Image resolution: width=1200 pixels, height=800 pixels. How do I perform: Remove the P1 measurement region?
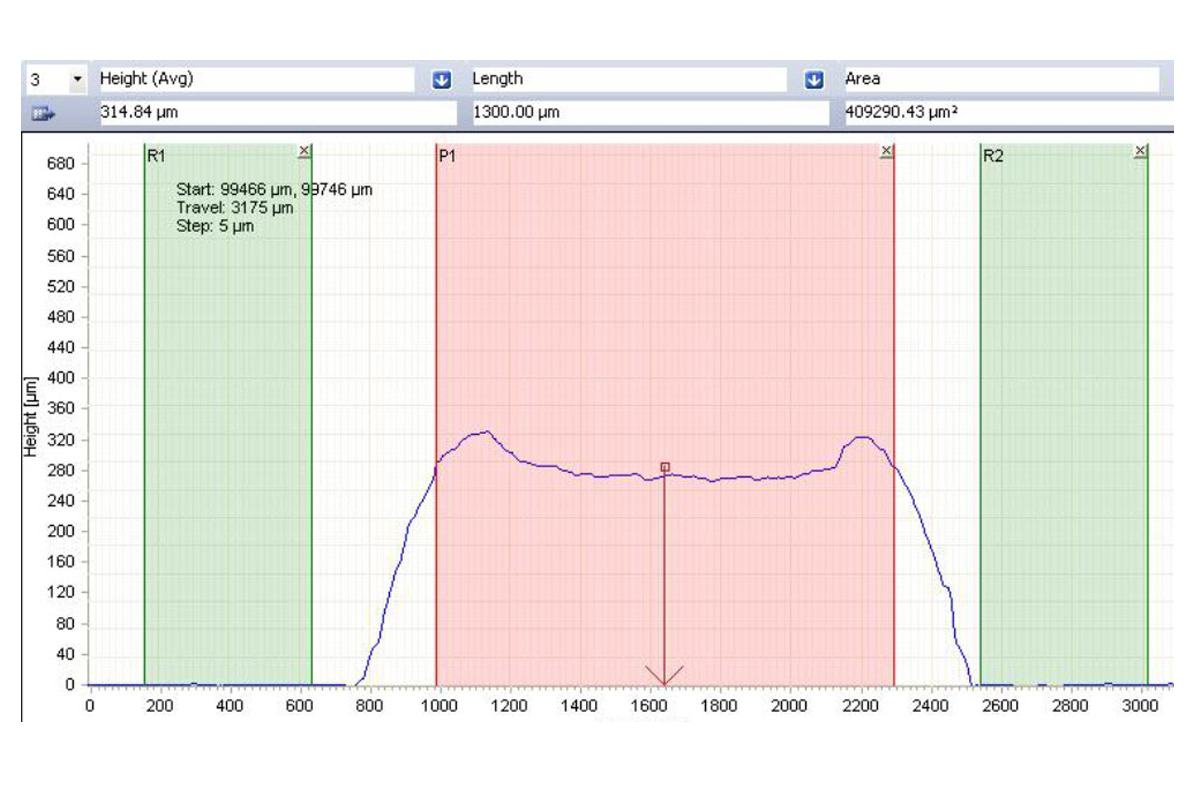point(886,151)
